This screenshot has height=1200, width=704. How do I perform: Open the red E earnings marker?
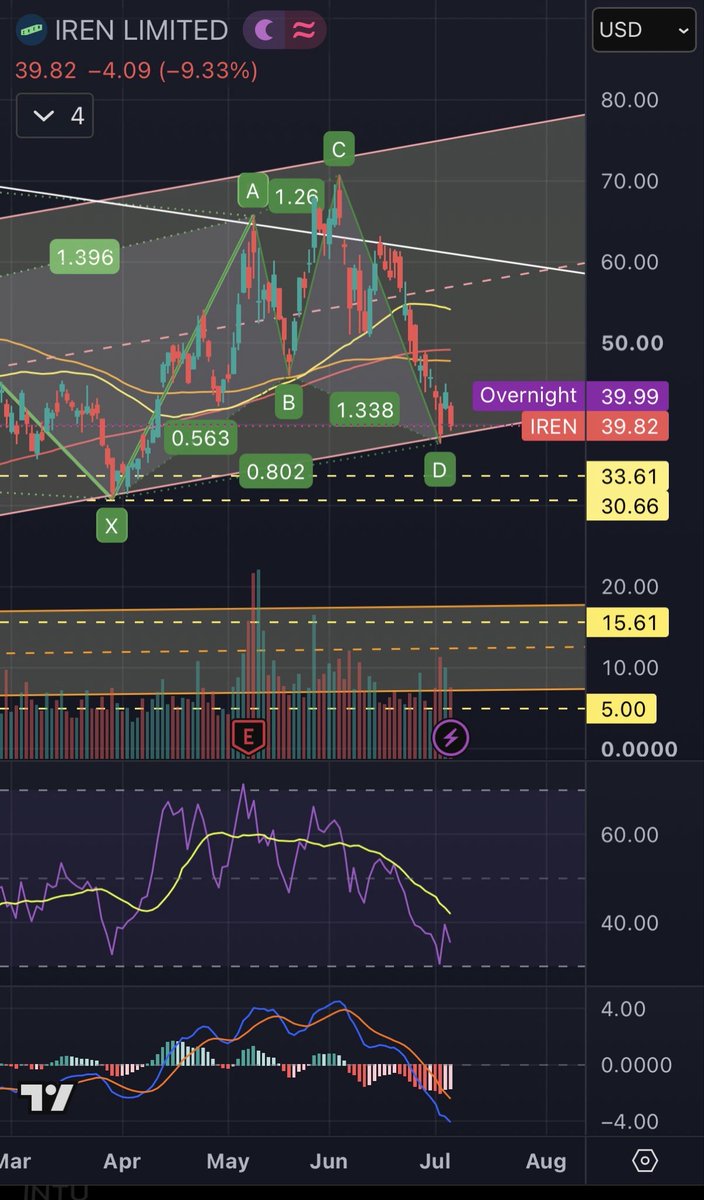(x=247, y=738)
